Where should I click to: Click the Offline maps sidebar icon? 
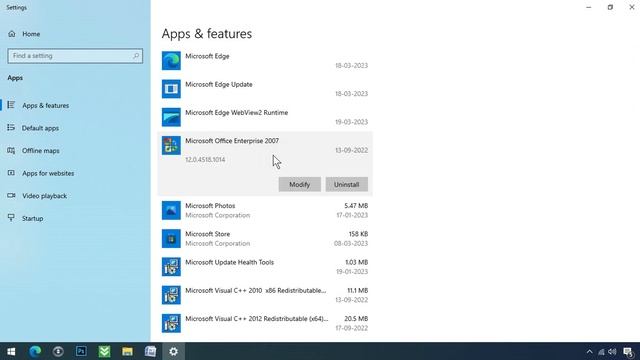coord(11,150)
